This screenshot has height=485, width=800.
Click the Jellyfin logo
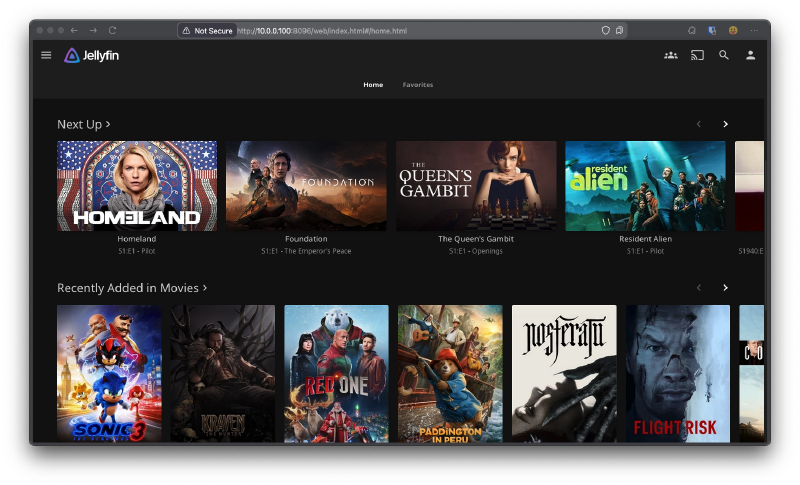[x=91, y=55]
